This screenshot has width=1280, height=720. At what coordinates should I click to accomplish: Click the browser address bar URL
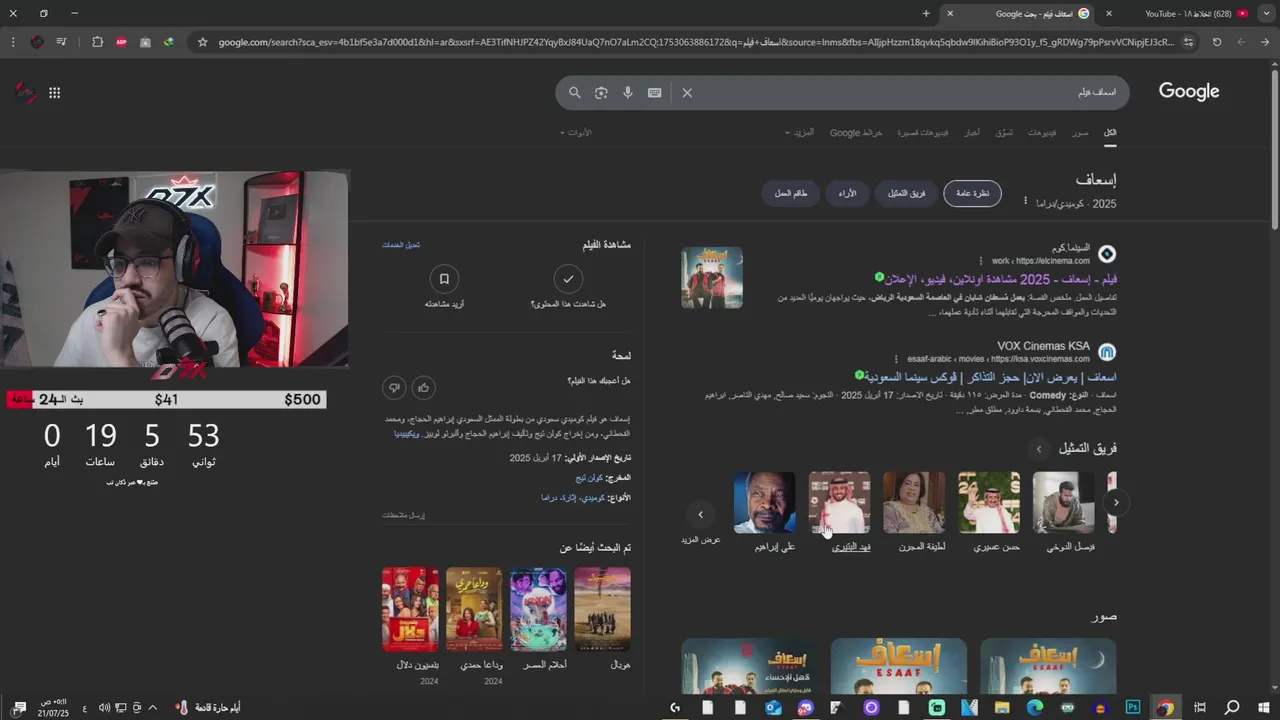(697, 42)
